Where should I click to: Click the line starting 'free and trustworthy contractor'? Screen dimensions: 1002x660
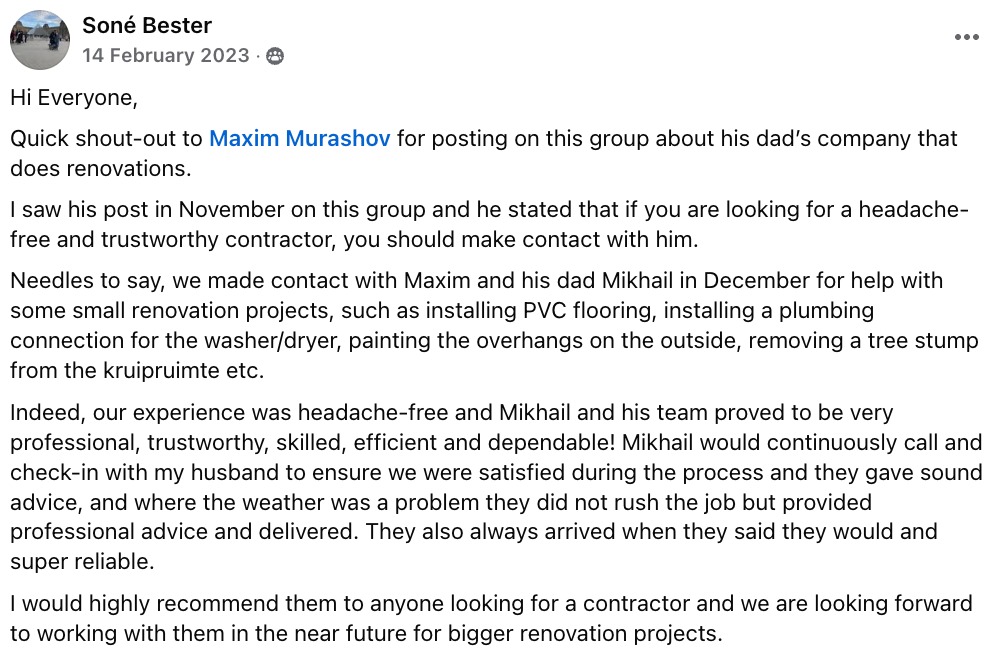pyautogui.click(x=354, y=240)
